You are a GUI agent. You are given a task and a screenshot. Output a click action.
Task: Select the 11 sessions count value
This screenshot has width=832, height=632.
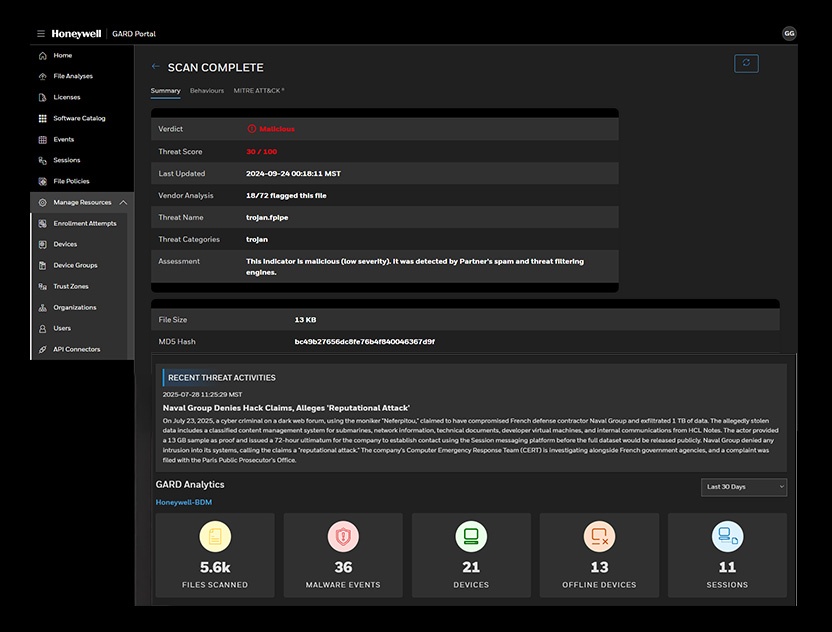pos(727,567)
